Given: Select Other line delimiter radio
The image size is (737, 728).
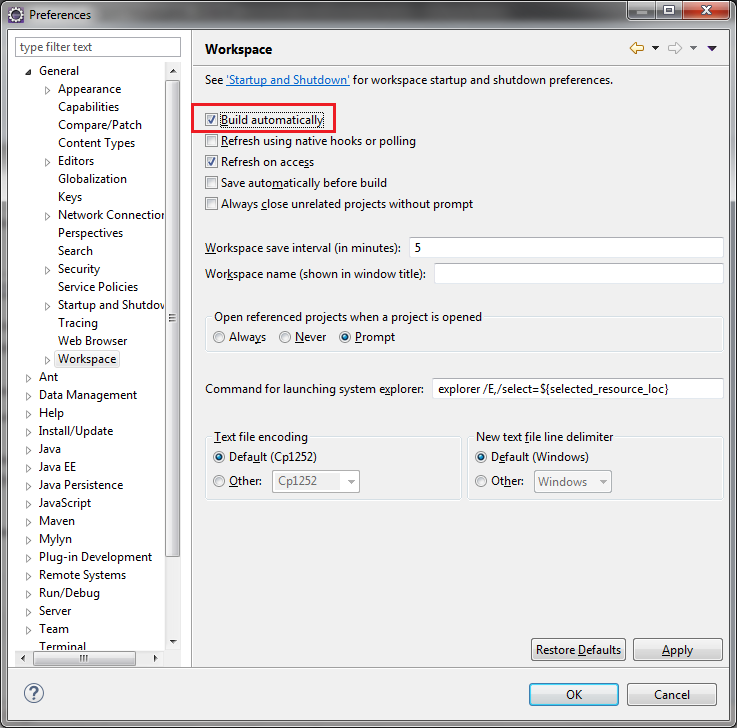Looking at the screenshot, I should [x=481, y=481].
